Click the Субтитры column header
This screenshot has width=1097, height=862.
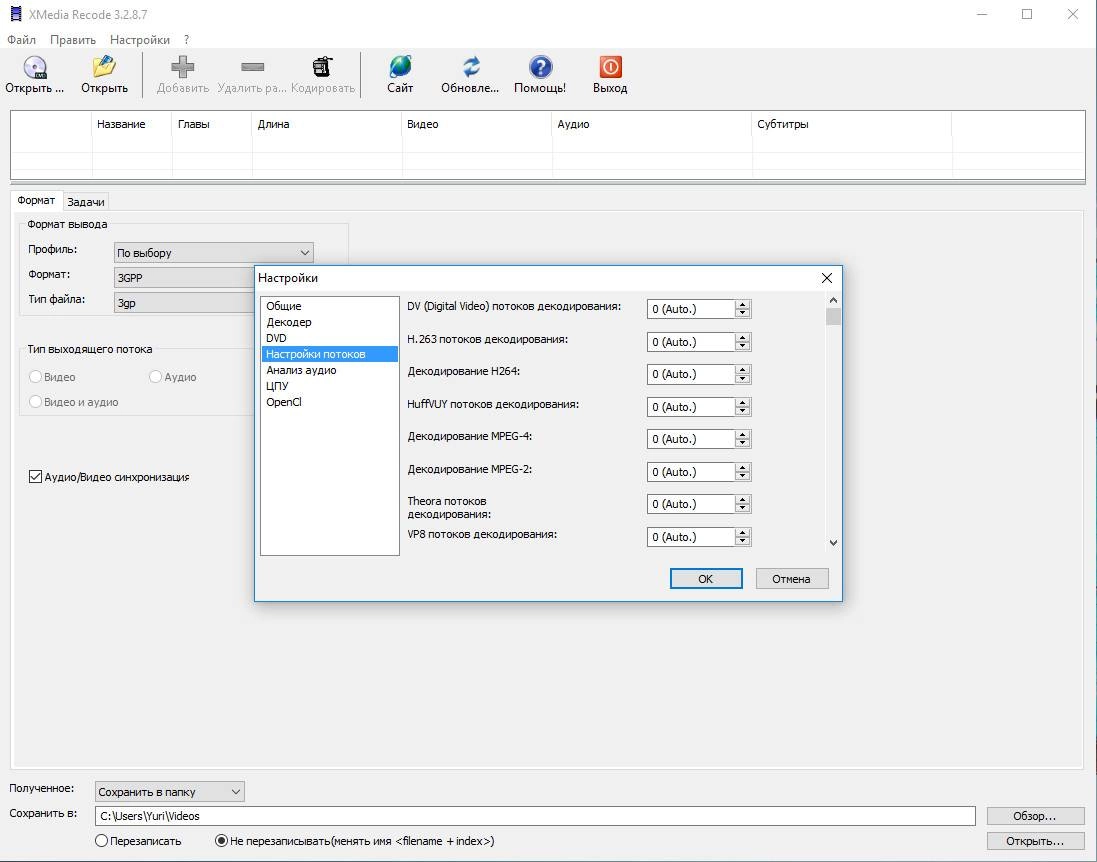851,124
